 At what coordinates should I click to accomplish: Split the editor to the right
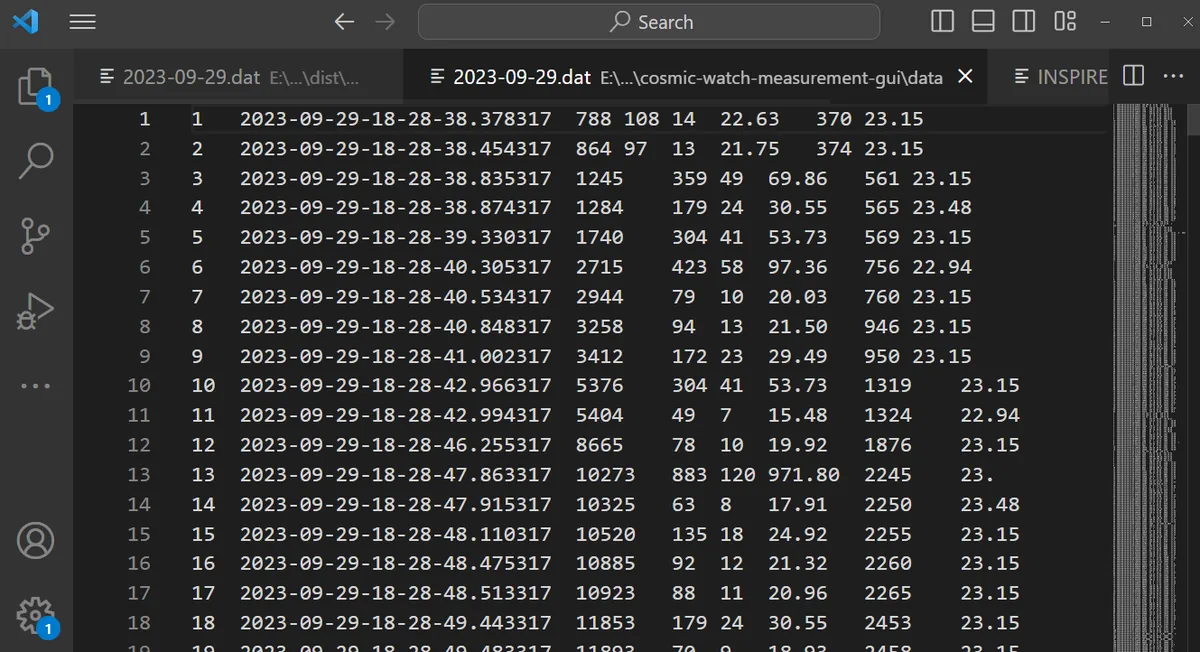pos(1133,76)
